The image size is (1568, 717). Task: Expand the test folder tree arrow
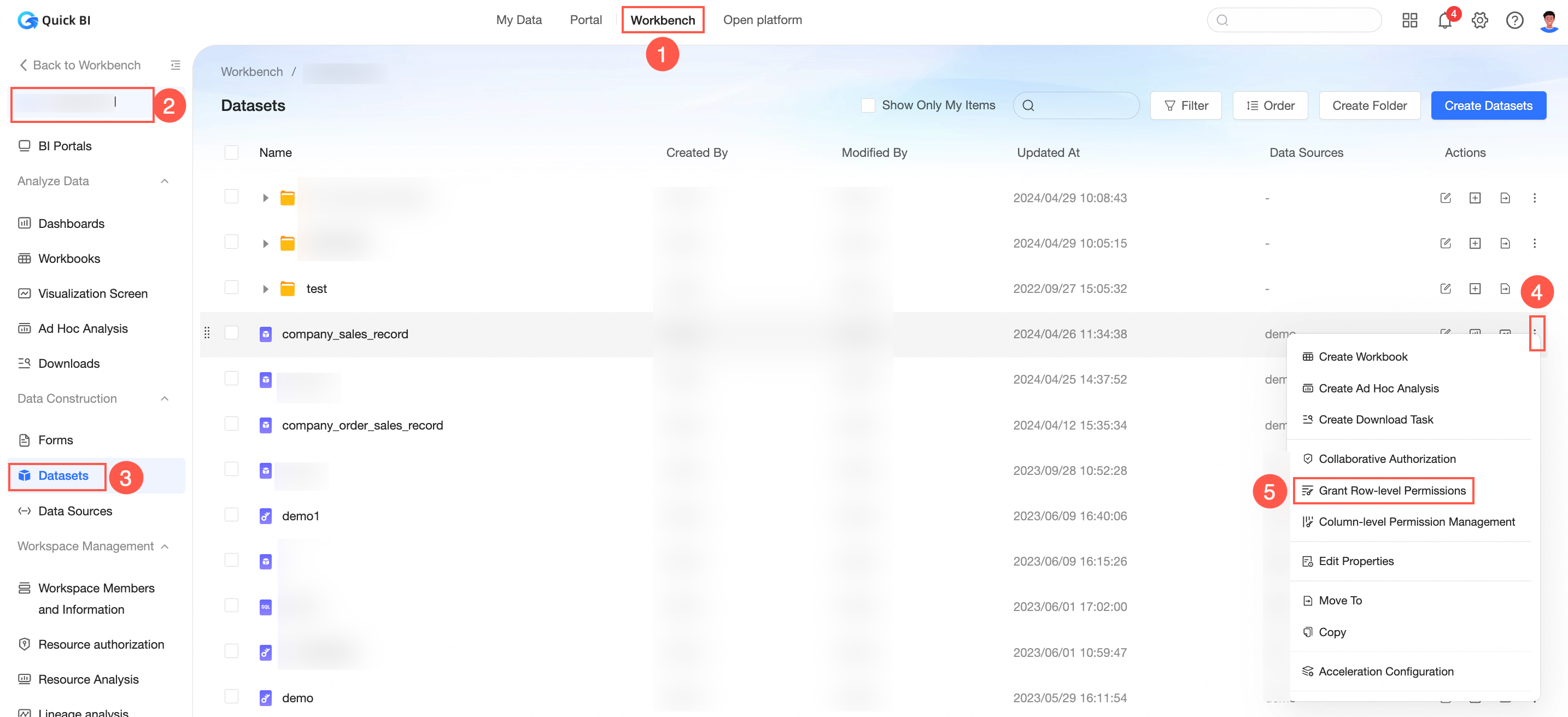tap(265, 289)
